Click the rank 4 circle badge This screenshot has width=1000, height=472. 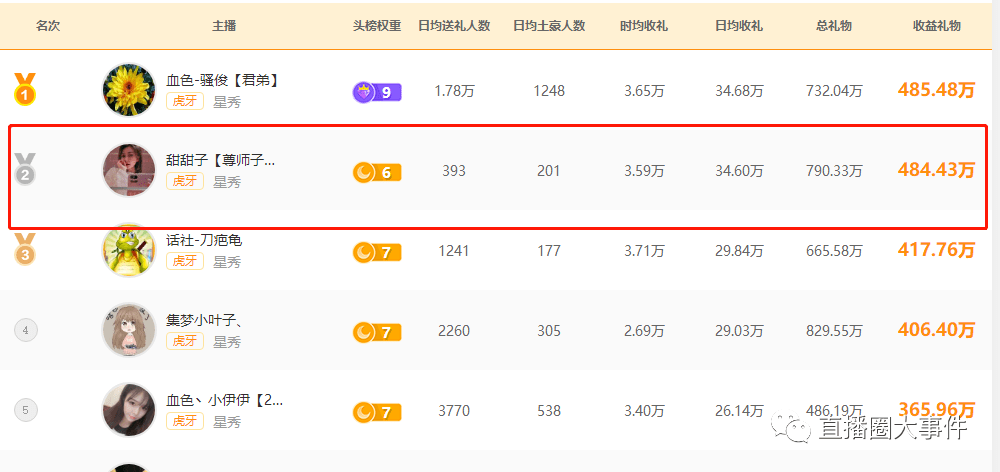(x=26, y=330)
